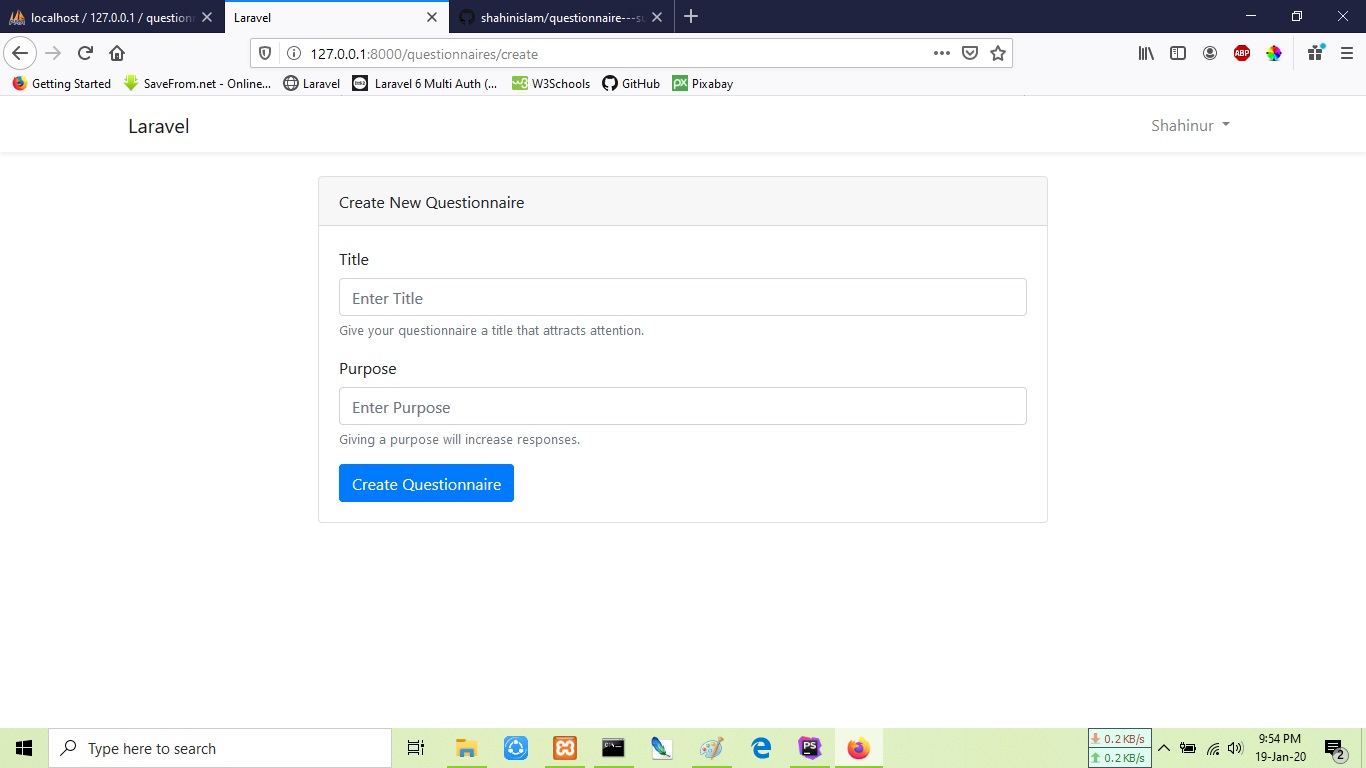Open the W3Schools bookmark
The image size is (1366, 768).
pos(550,84)
